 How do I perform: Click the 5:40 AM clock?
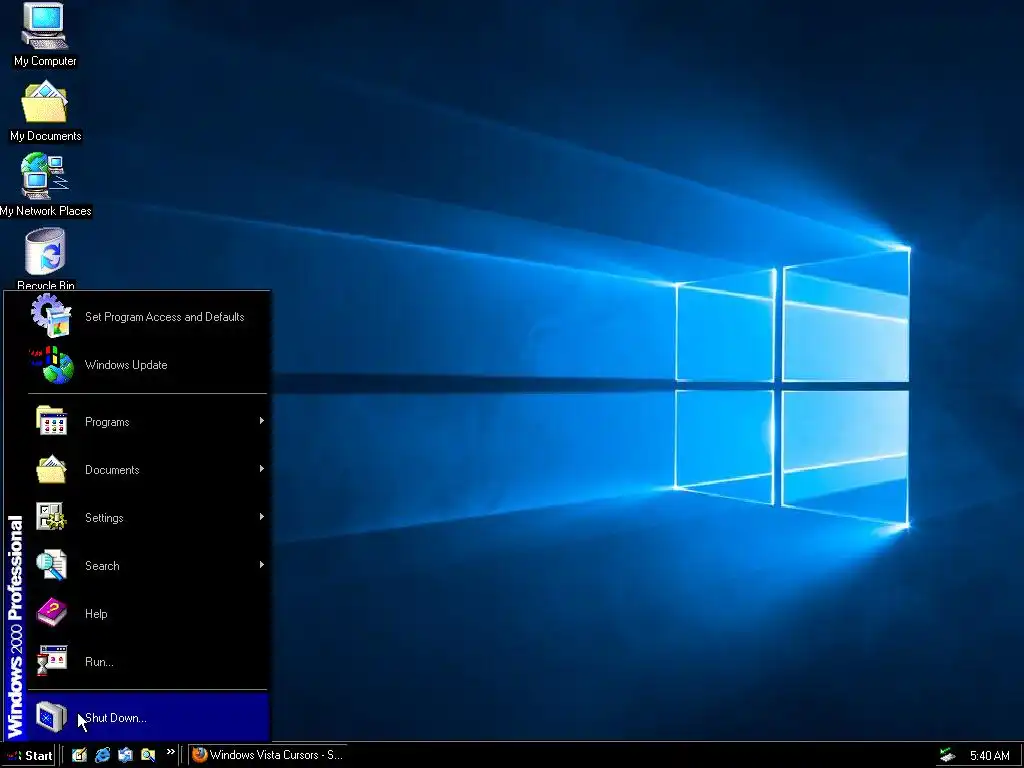tap(989, 756)
